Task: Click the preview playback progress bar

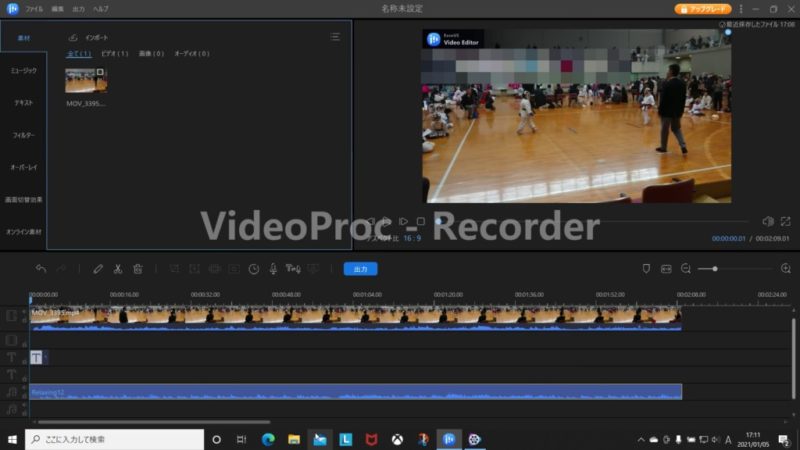Action: point(592,221)
